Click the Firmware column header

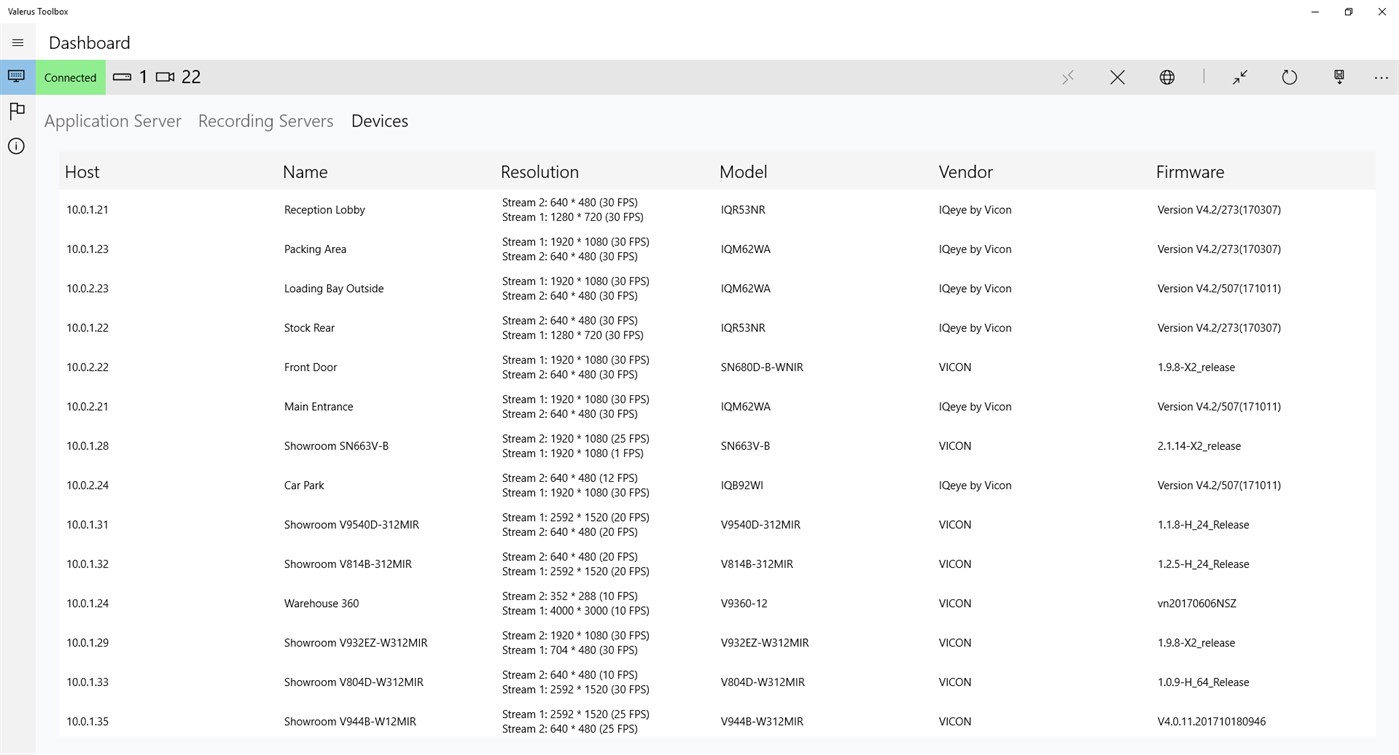[1190, 171]
